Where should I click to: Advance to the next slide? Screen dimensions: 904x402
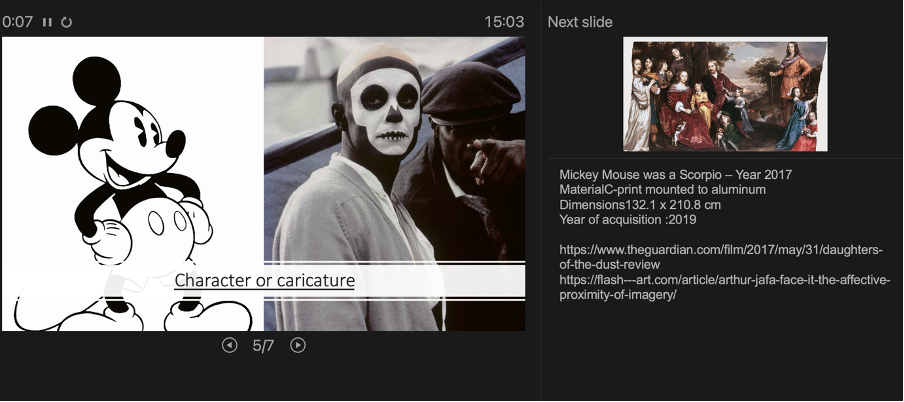(x=297, y=345)
